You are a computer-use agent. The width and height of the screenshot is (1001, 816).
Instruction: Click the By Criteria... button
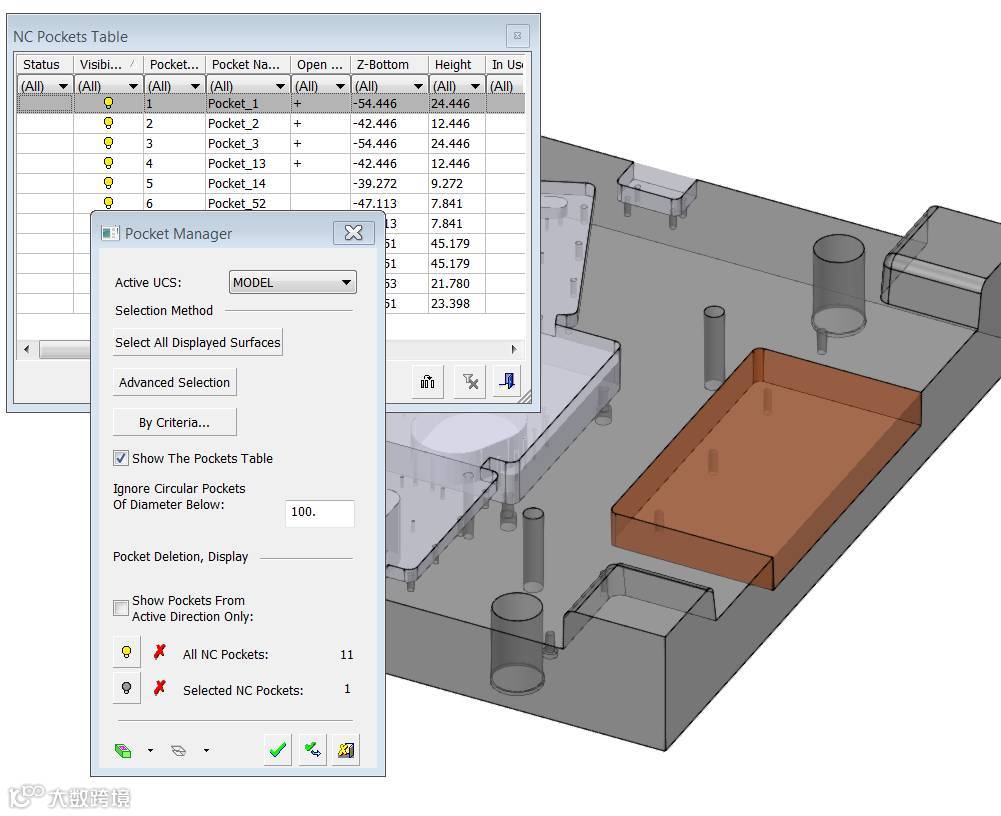coord(174,422)
